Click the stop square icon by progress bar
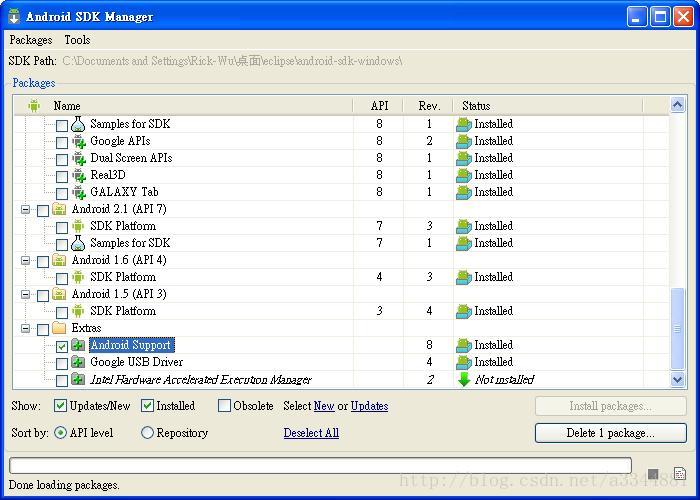The image size is (700, 500). coord(653,474)
